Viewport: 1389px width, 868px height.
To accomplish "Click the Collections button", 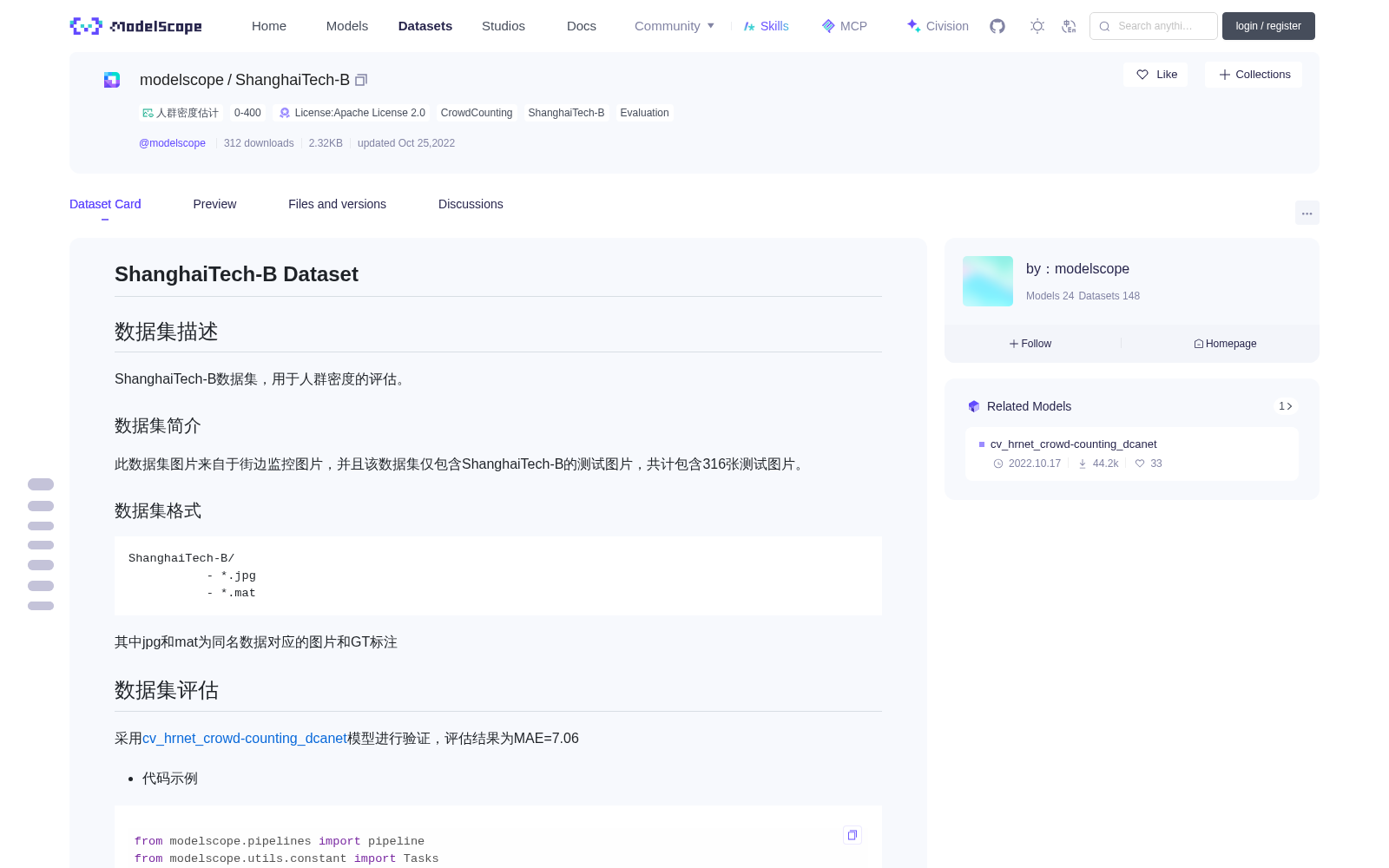I will [1254, 75].
